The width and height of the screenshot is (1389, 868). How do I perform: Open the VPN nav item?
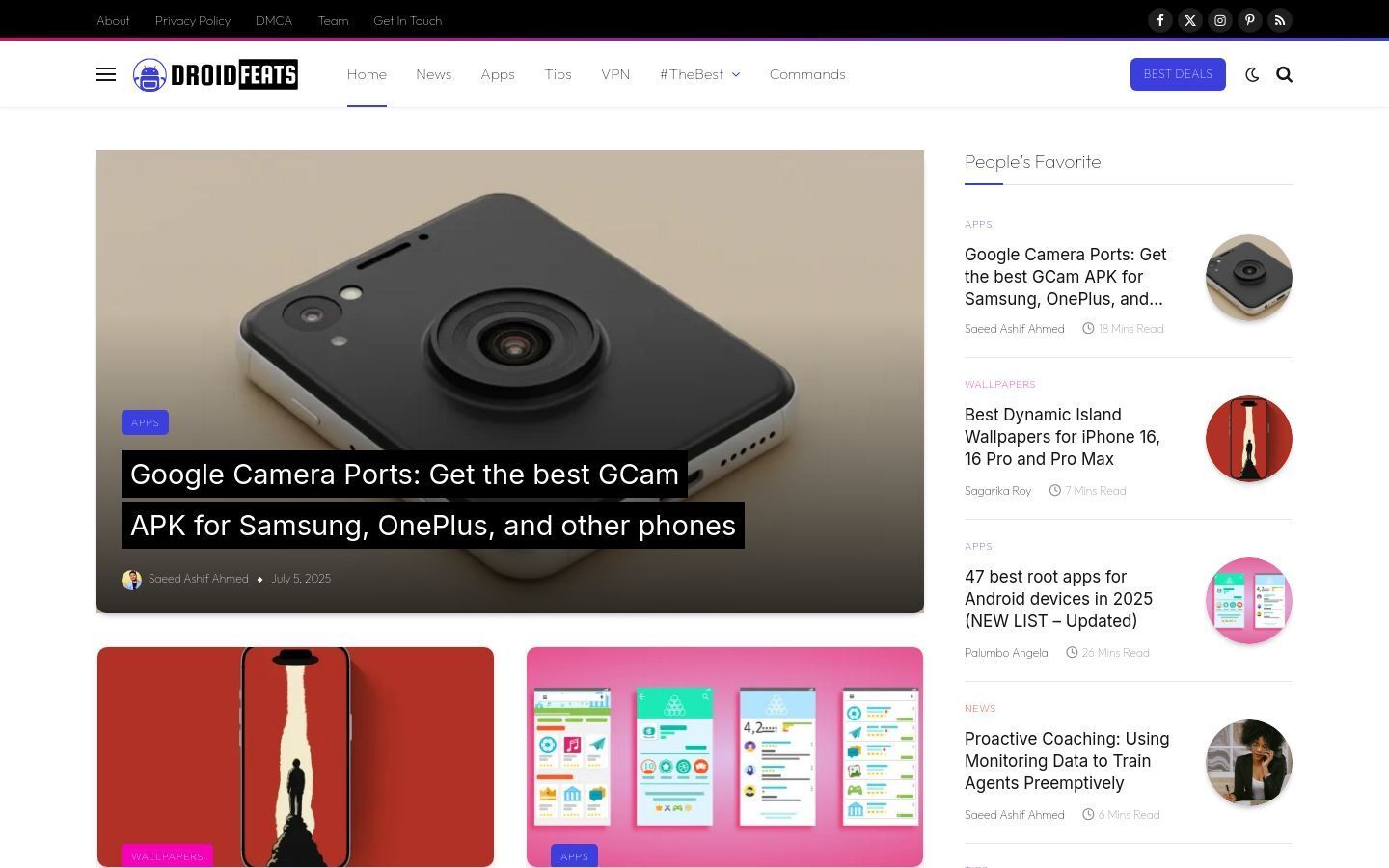point(615,74)
